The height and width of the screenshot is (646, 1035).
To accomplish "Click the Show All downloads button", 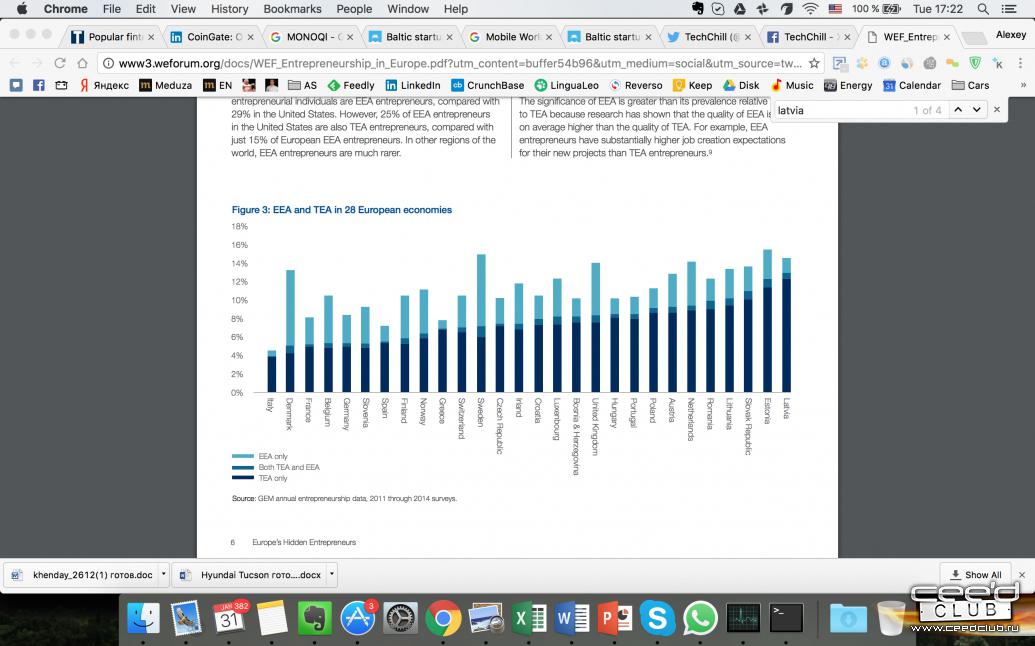I will tap(976, 575).
